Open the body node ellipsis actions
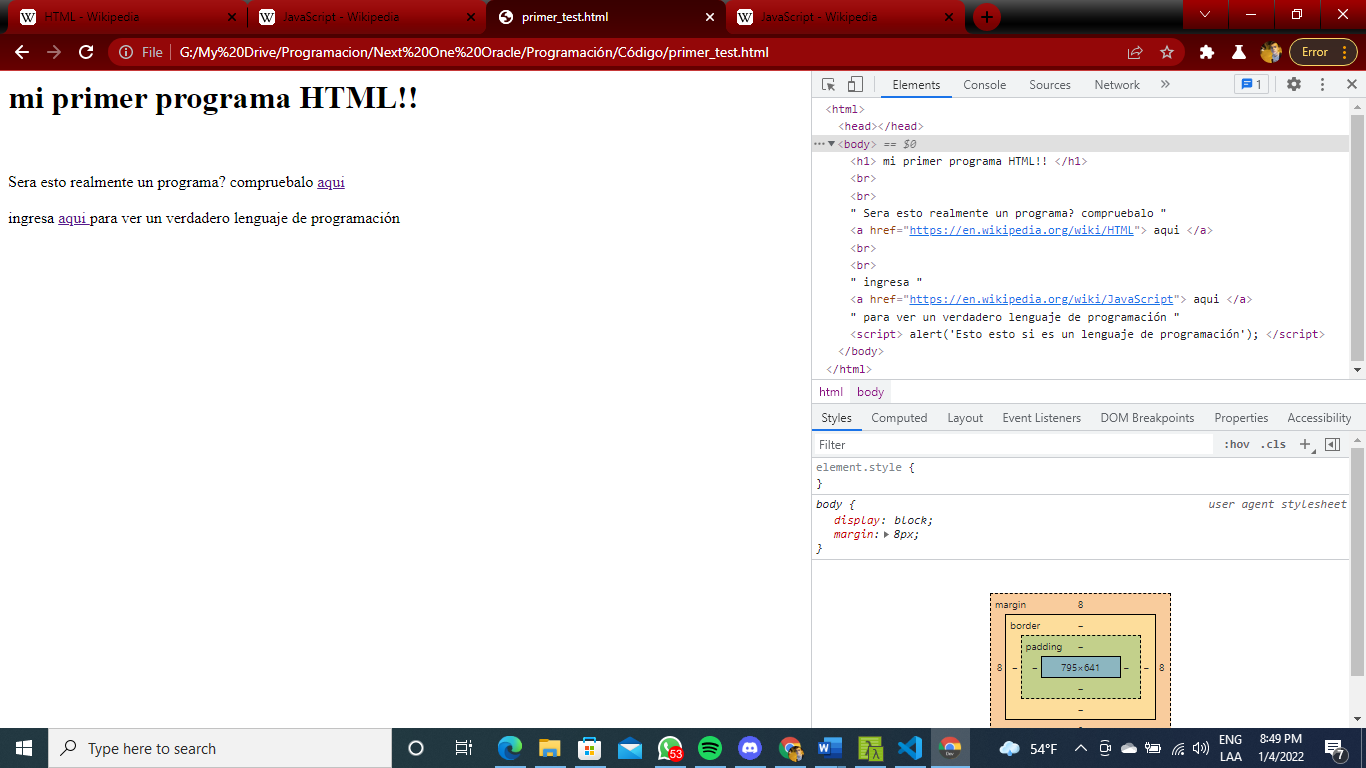Viewport: 1366px width, 768px height. click(819, 144)
